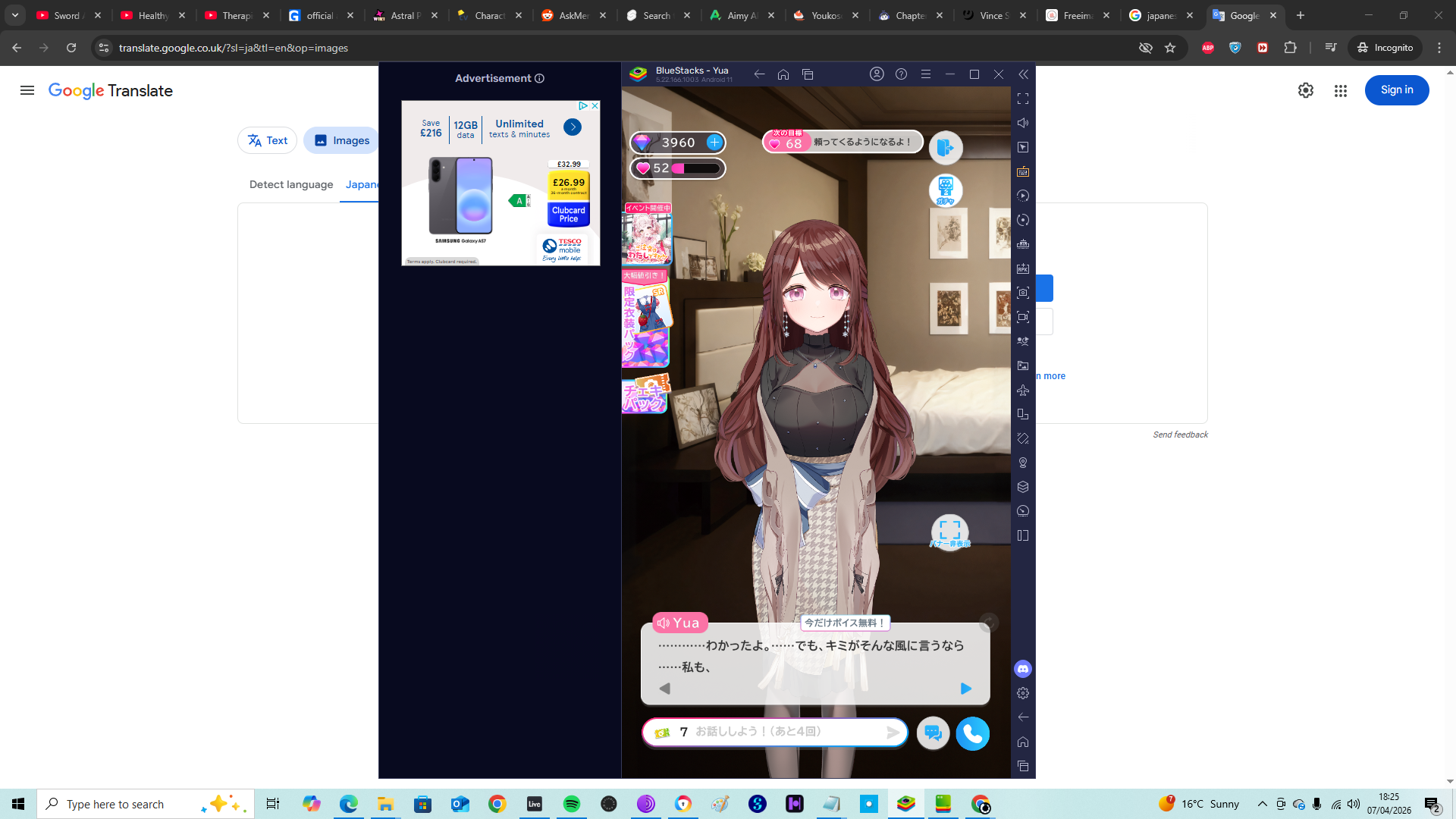Open the Google apps grid
This screenshot has width=1456, height=819.
(1341, 90)
